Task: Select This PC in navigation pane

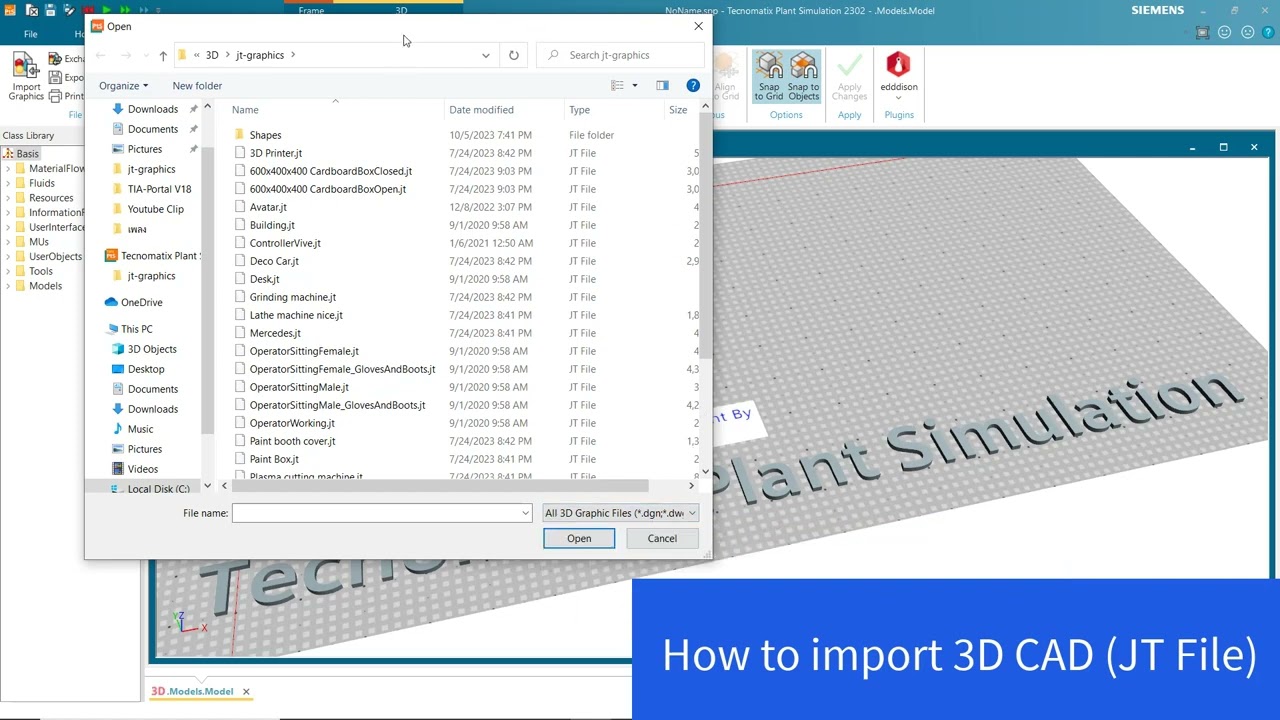Action: (137, 329)
